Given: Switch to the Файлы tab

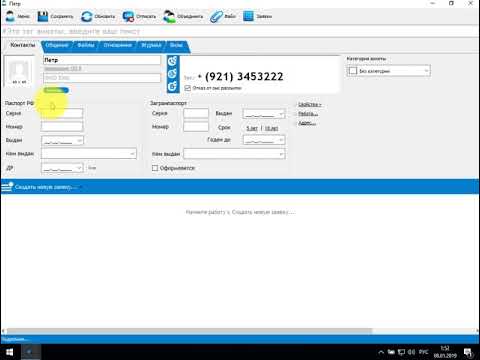Looking at the screenshot, I should (86, 45).
